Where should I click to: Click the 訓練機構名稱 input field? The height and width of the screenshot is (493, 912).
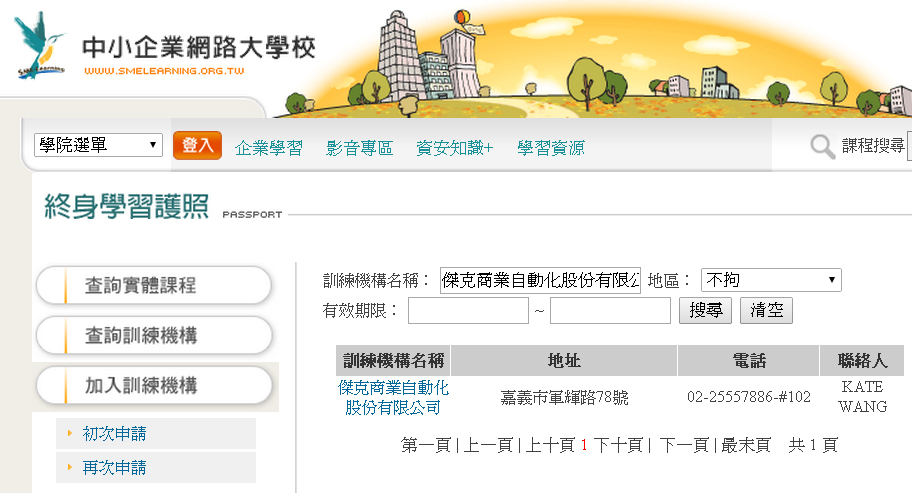point(540,280)
